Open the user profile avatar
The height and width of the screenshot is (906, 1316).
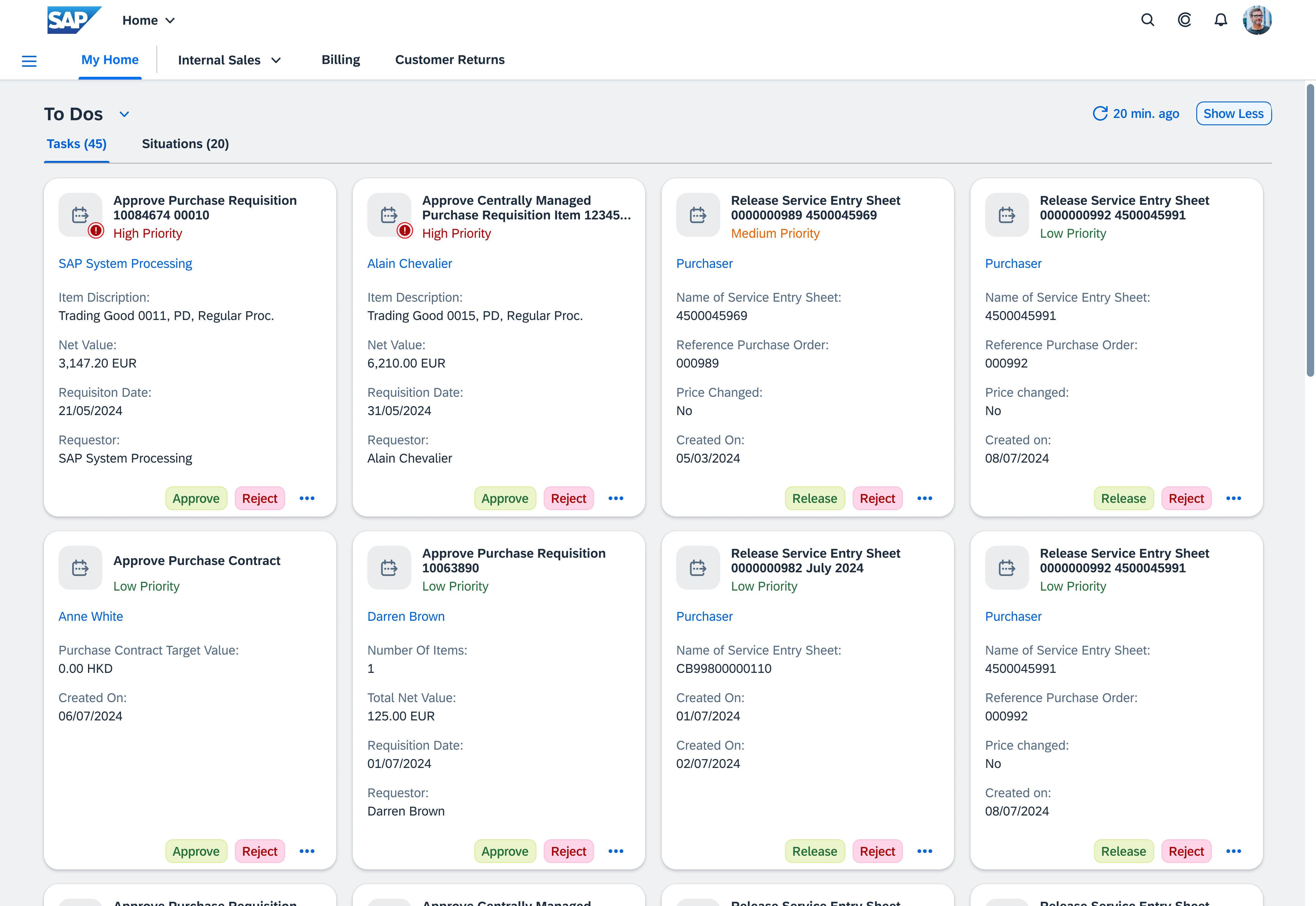(1257, 20)
